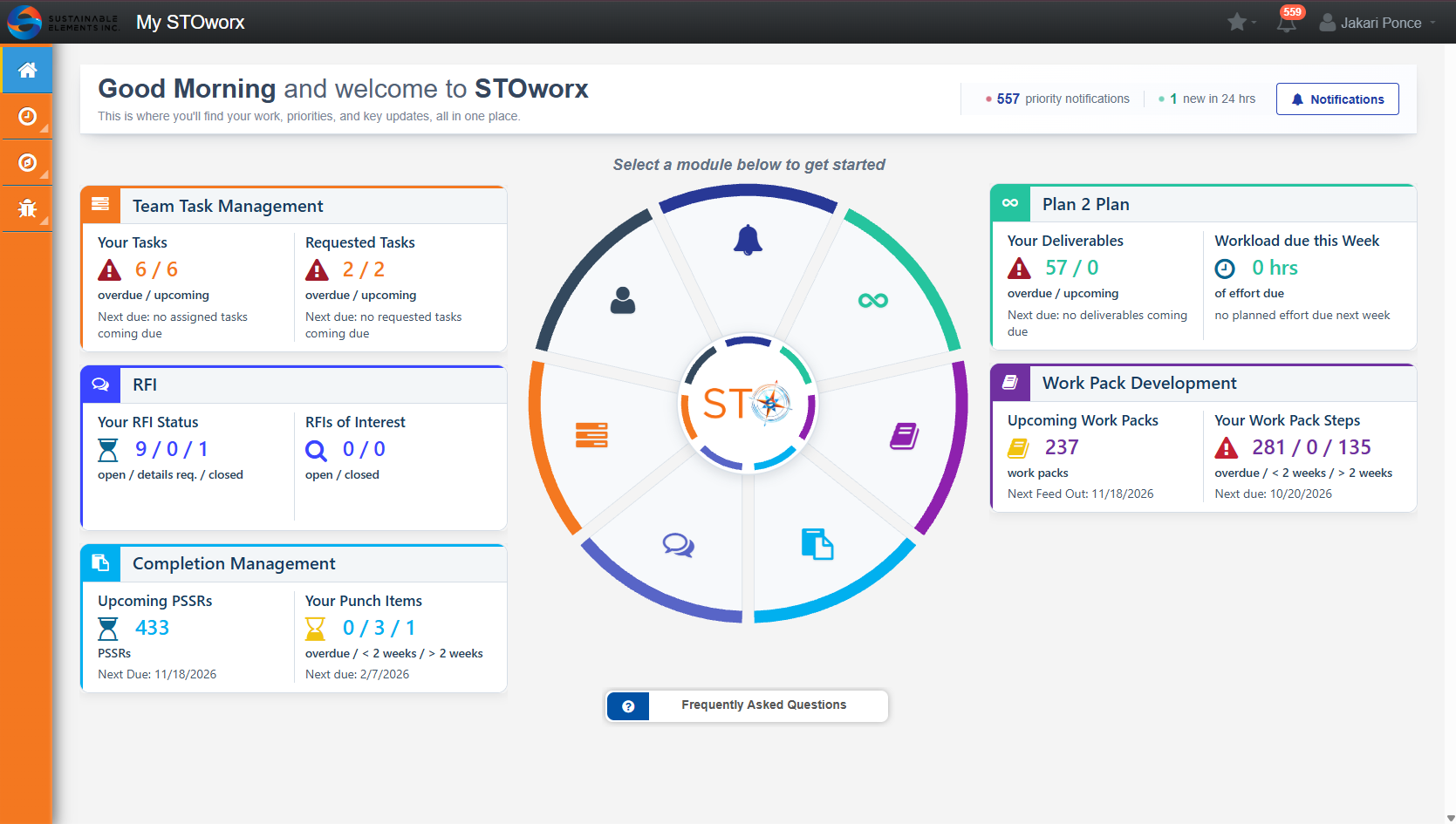Viewport: 1456px width, 824px height.
Task: Open the compass sidebar icon
Action: tap(27, 162)
